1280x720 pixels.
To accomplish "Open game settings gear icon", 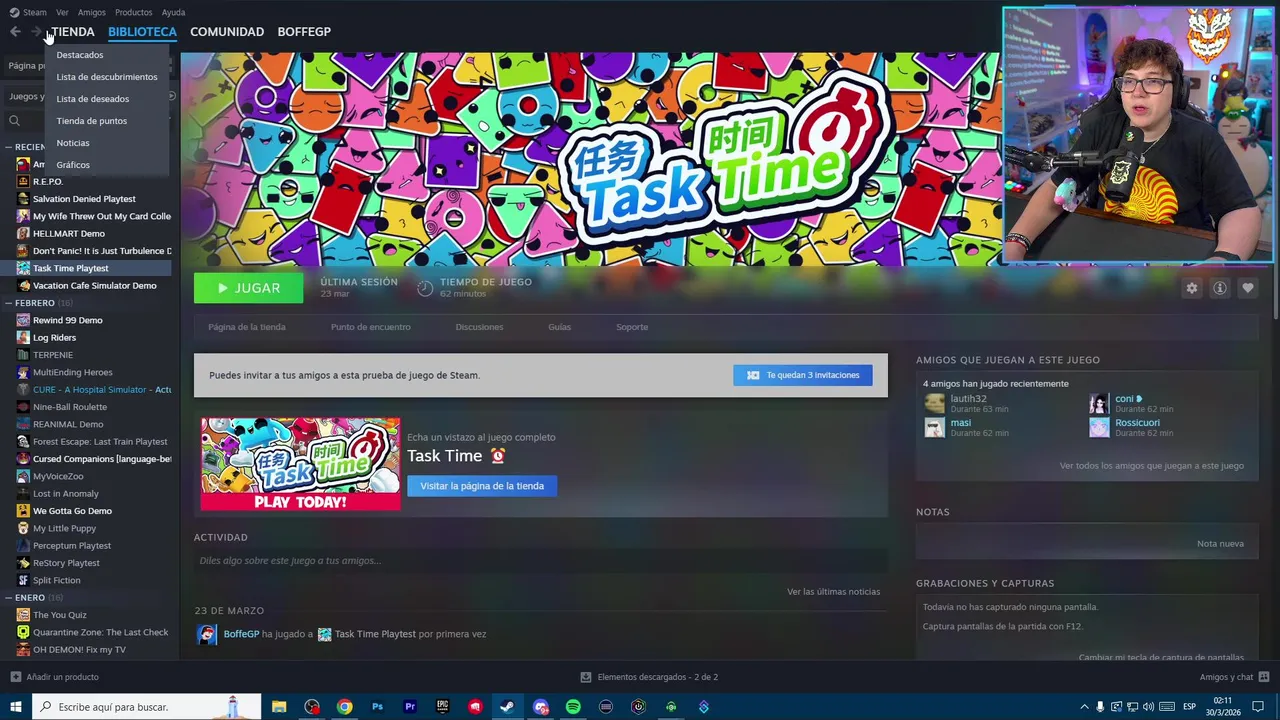I will pyautogui.click(x=1191, y=288).
